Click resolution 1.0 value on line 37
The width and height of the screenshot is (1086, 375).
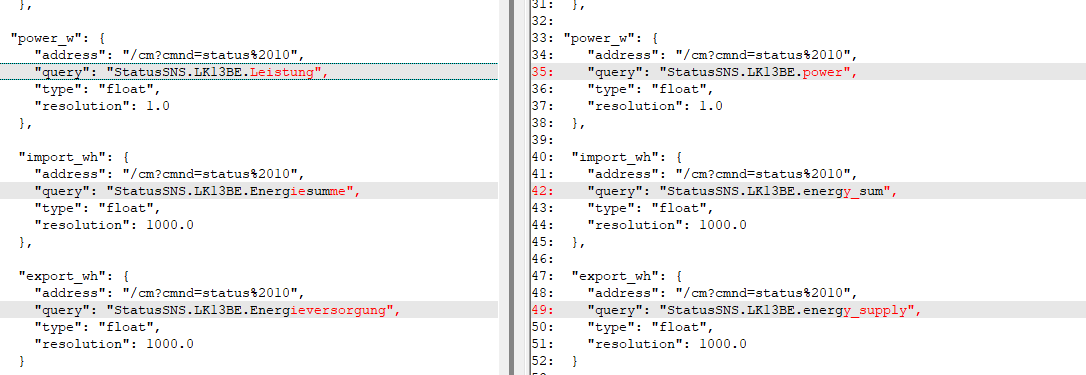(711, 106)
